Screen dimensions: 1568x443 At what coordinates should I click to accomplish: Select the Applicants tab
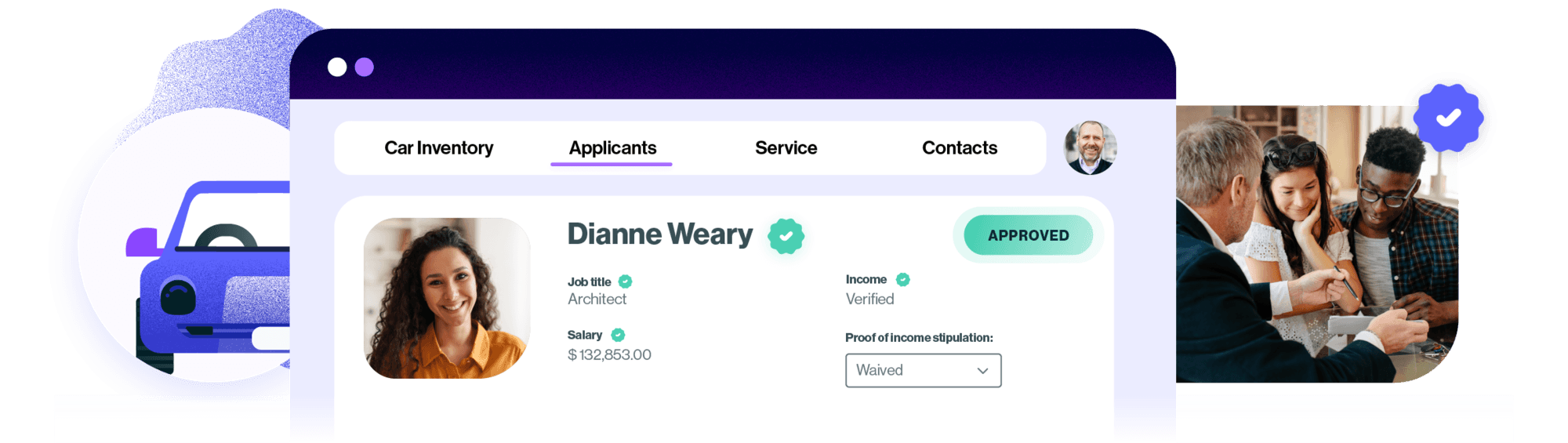[x=612, y=147]
